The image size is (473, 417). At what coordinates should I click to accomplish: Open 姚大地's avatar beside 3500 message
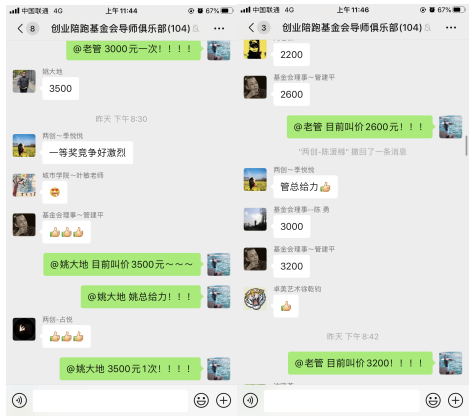(x=24, y=81)
